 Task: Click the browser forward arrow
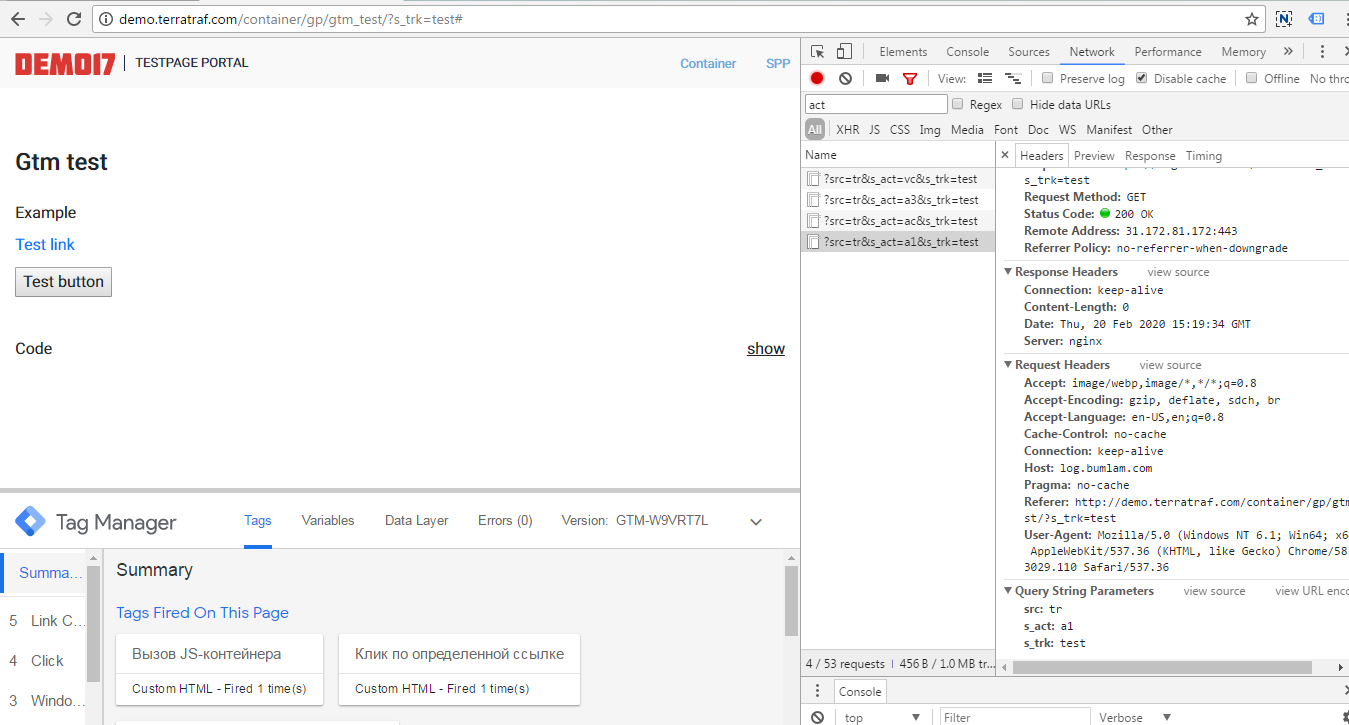45,19
